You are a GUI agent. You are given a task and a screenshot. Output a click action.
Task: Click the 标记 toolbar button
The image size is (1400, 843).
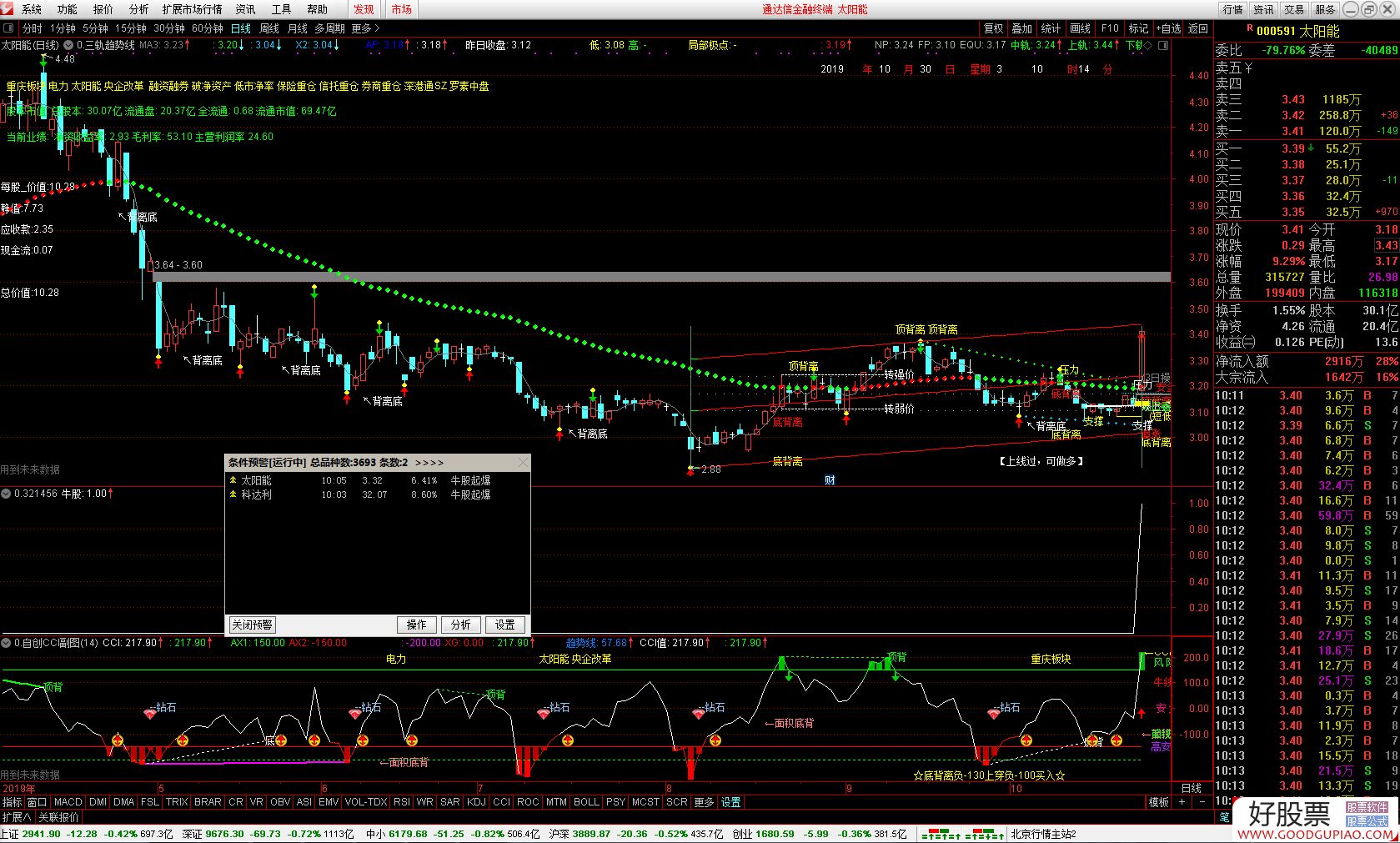[x=1139, y=28]
